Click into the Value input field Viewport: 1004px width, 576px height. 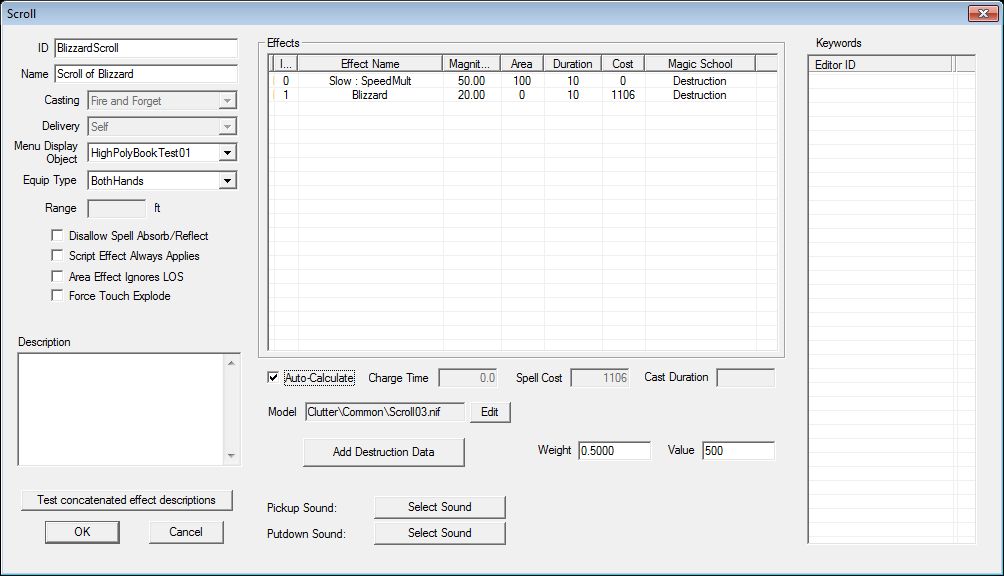point(738,451)
